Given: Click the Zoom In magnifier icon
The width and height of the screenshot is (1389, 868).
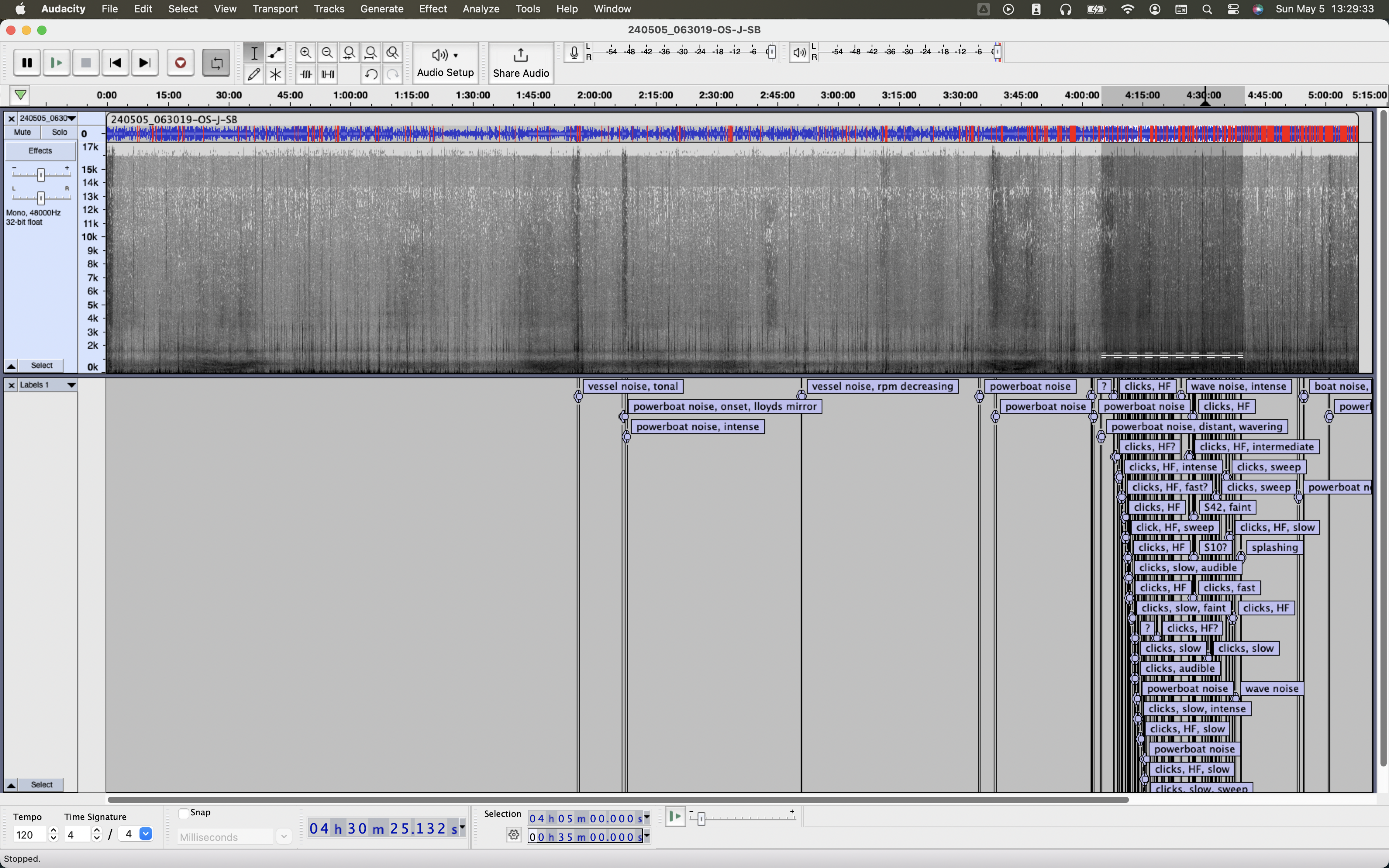Looking at the screenshot, I should pos(305,53).
